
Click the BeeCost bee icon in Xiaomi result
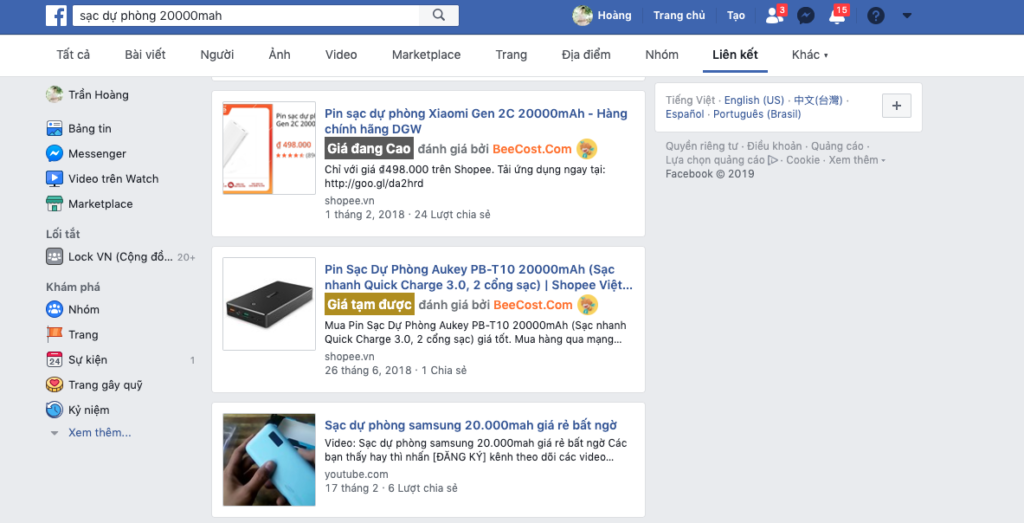[587, 149]
